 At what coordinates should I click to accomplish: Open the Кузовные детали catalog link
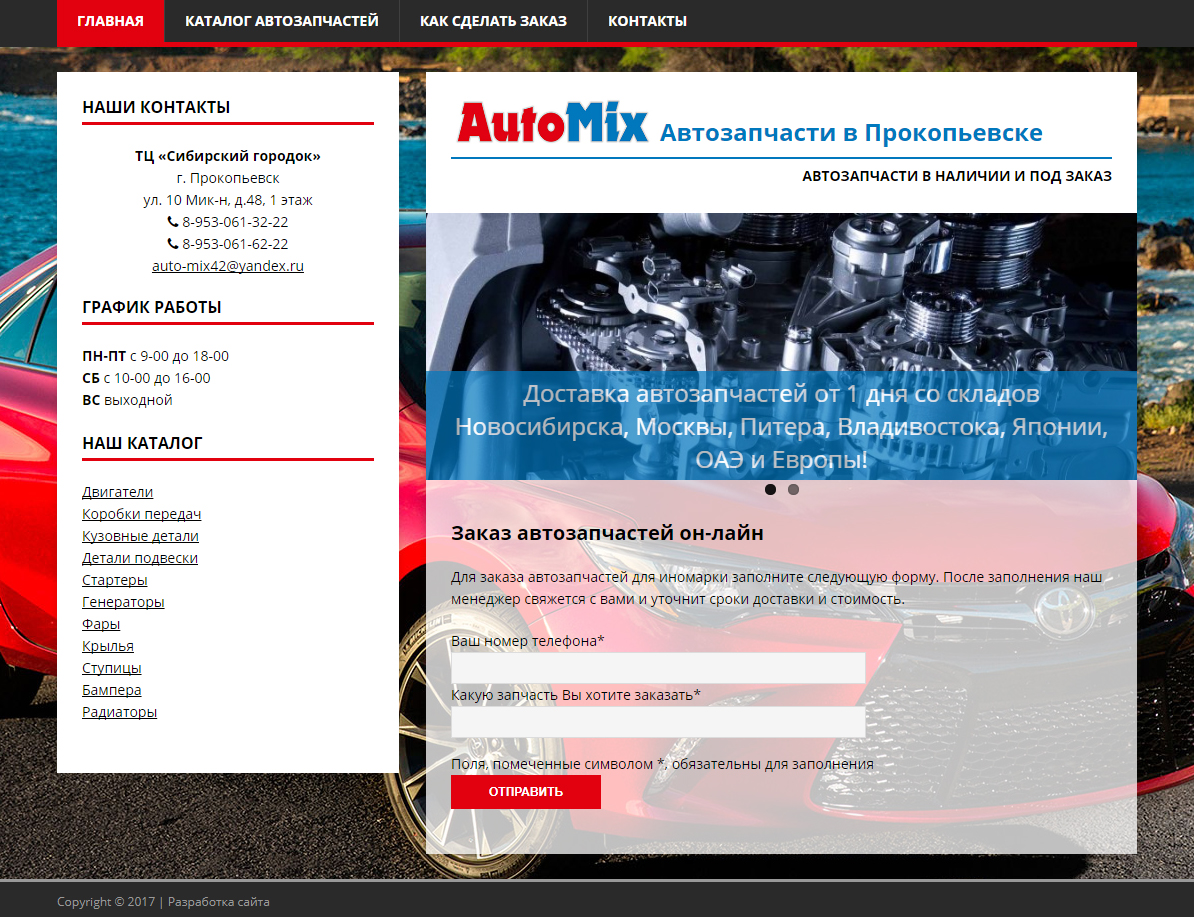pos(140,536)
